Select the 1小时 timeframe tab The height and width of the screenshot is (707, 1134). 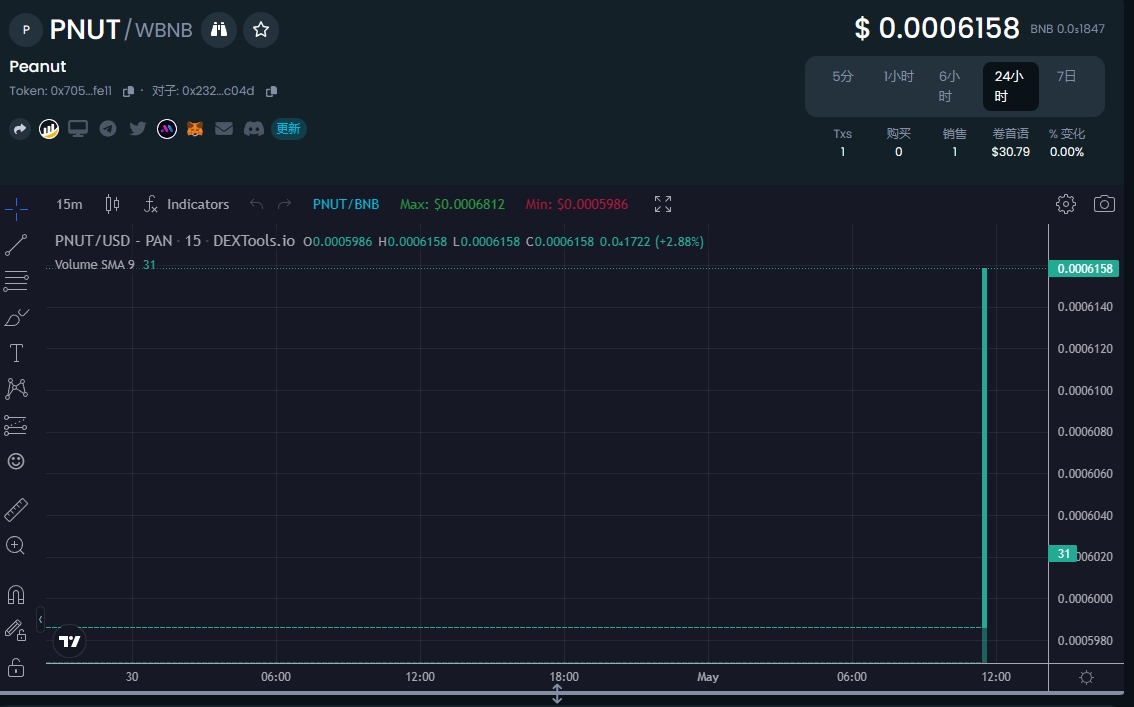pyautogui.click(x=898, y=77)
